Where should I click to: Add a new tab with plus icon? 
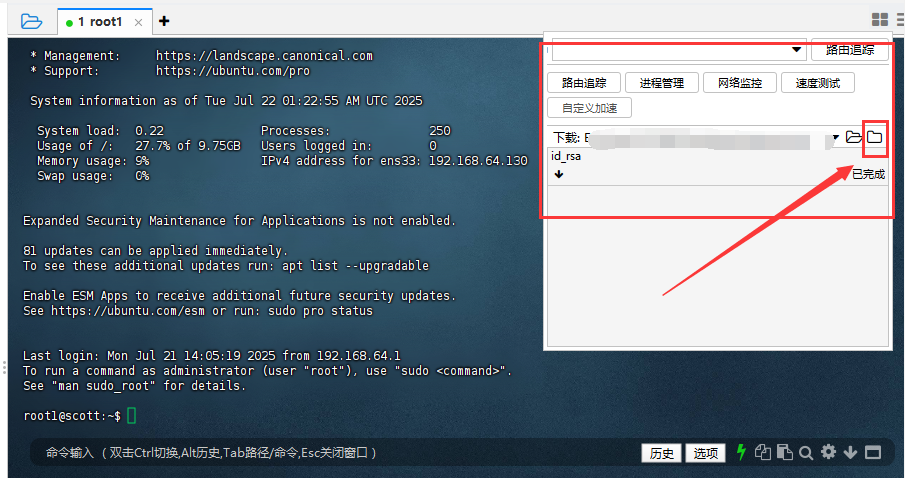pos(164,21)
